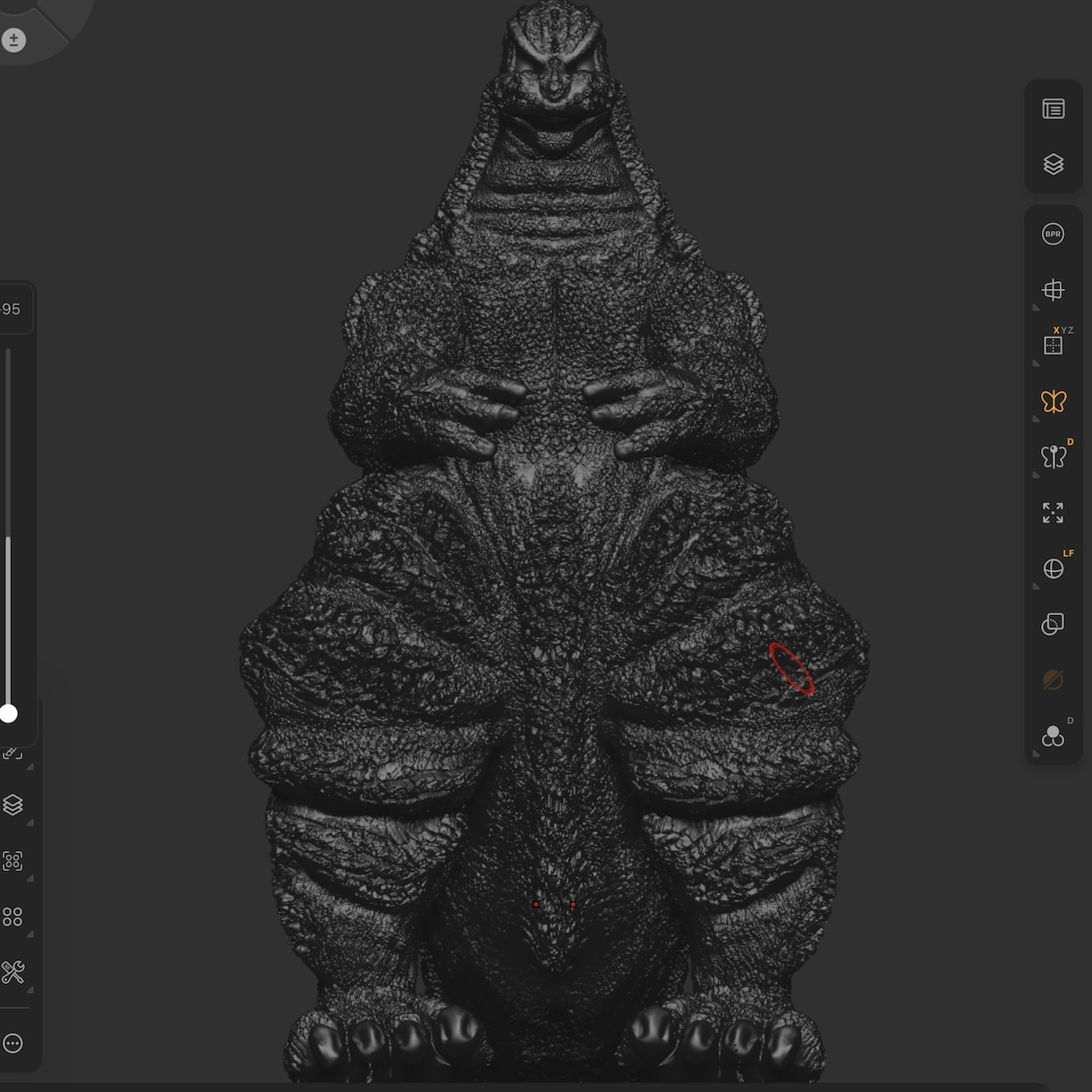Image resolution: width=1092 pixels, height=1092 pixels.
Task: Open the subtool layers icon in right toolbar
Action: (x=1054, y=165)
